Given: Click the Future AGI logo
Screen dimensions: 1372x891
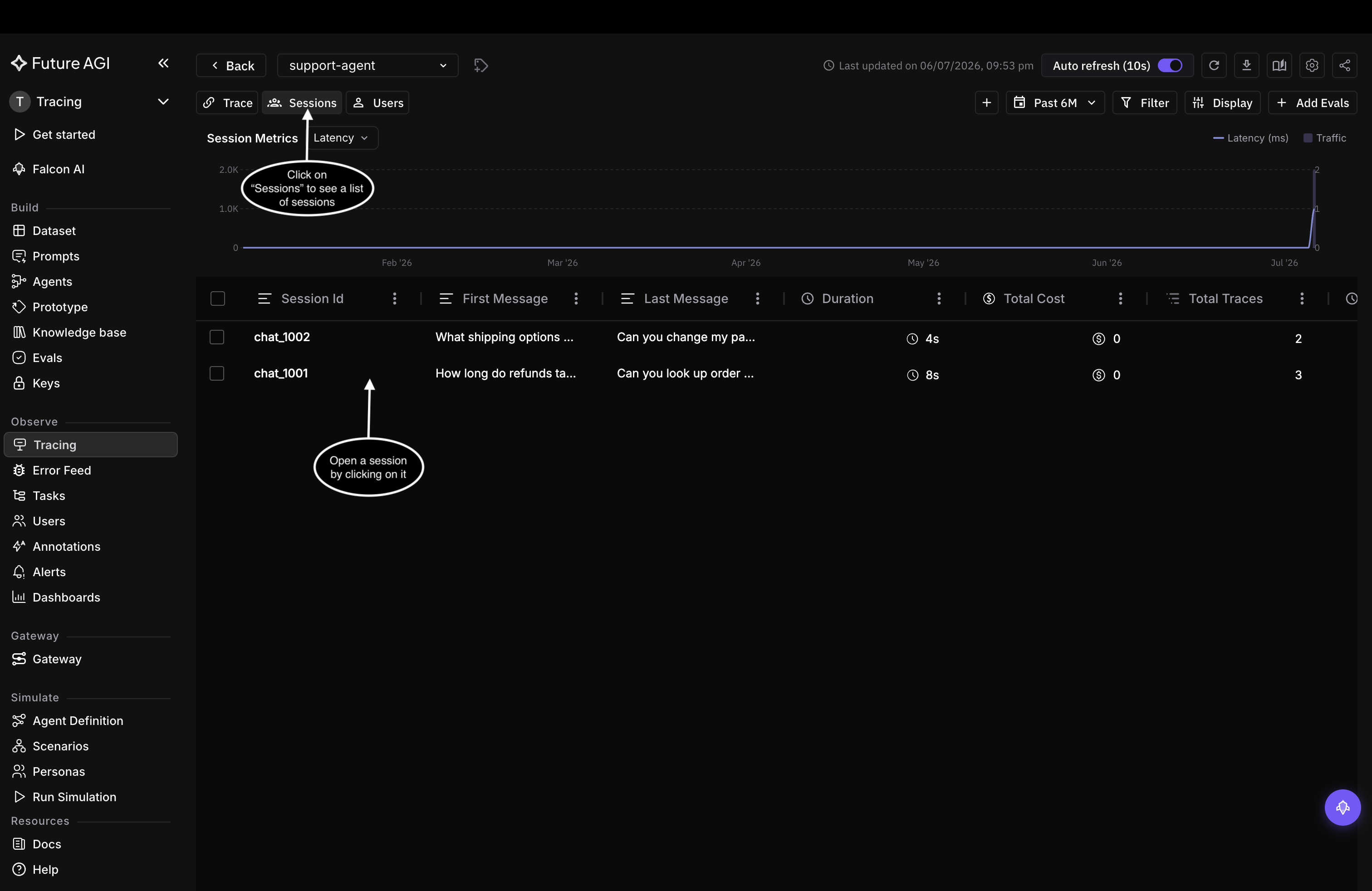Looking at the screenshot, I should (x=60, y=63).
